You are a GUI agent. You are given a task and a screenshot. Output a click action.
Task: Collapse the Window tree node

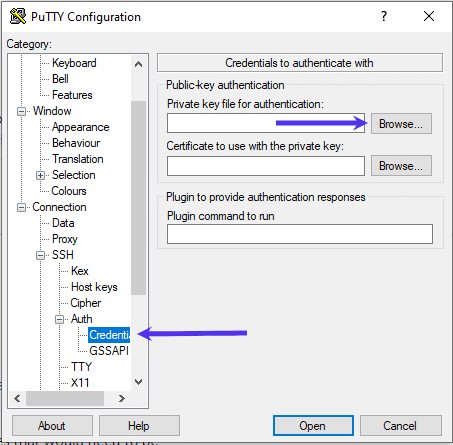click(x=21, y=111)
